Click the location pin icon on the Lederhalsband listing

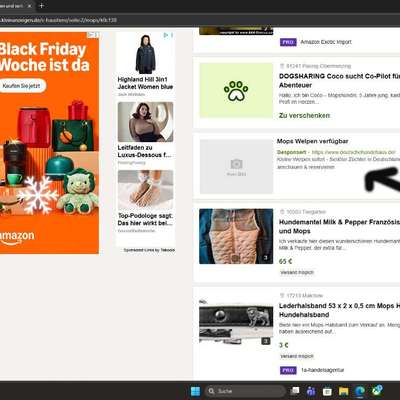pyautogui.click(x=282, y=295)
